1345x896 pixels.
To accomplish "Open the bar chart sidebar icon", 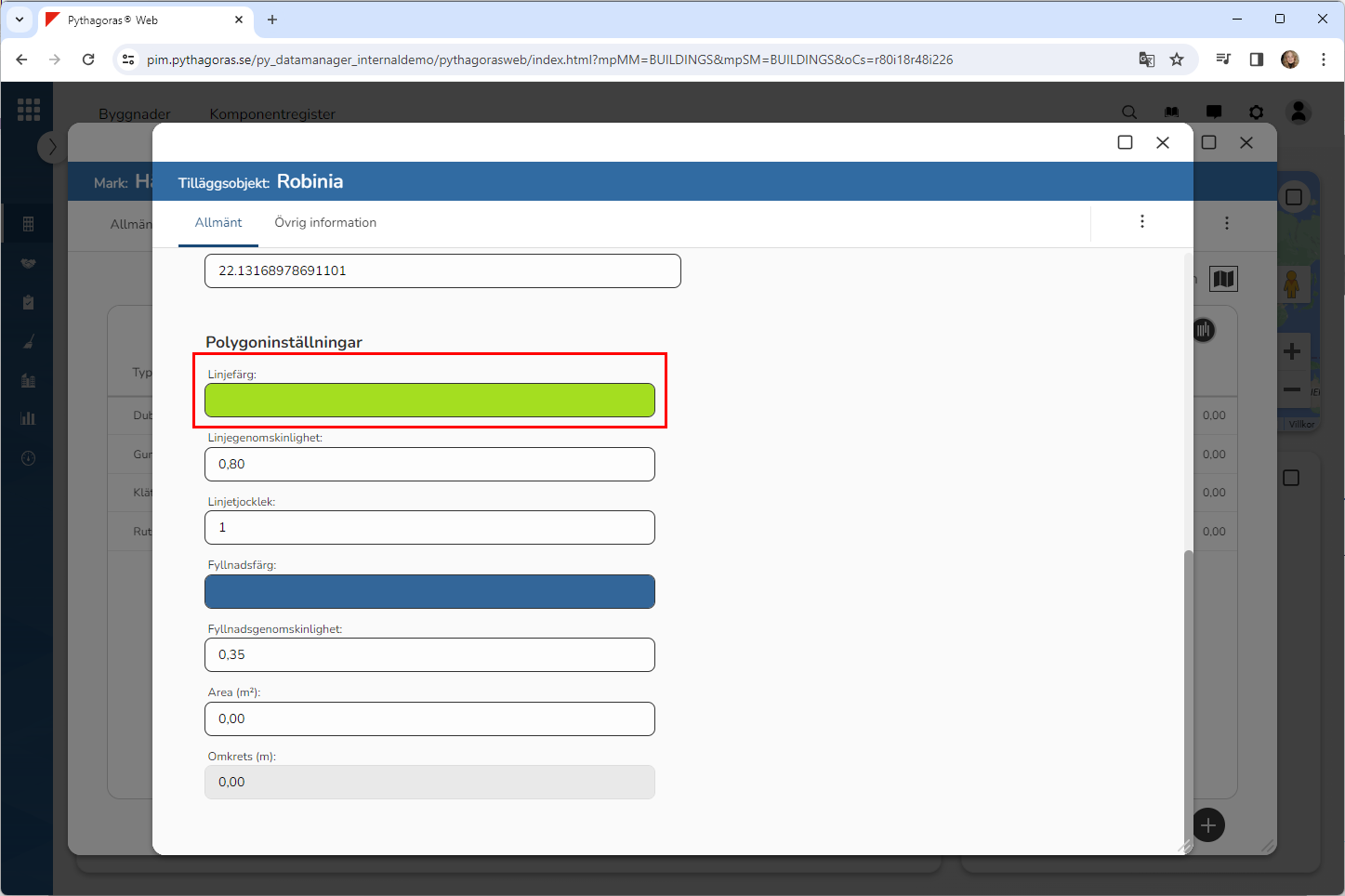I will [28, 418].
